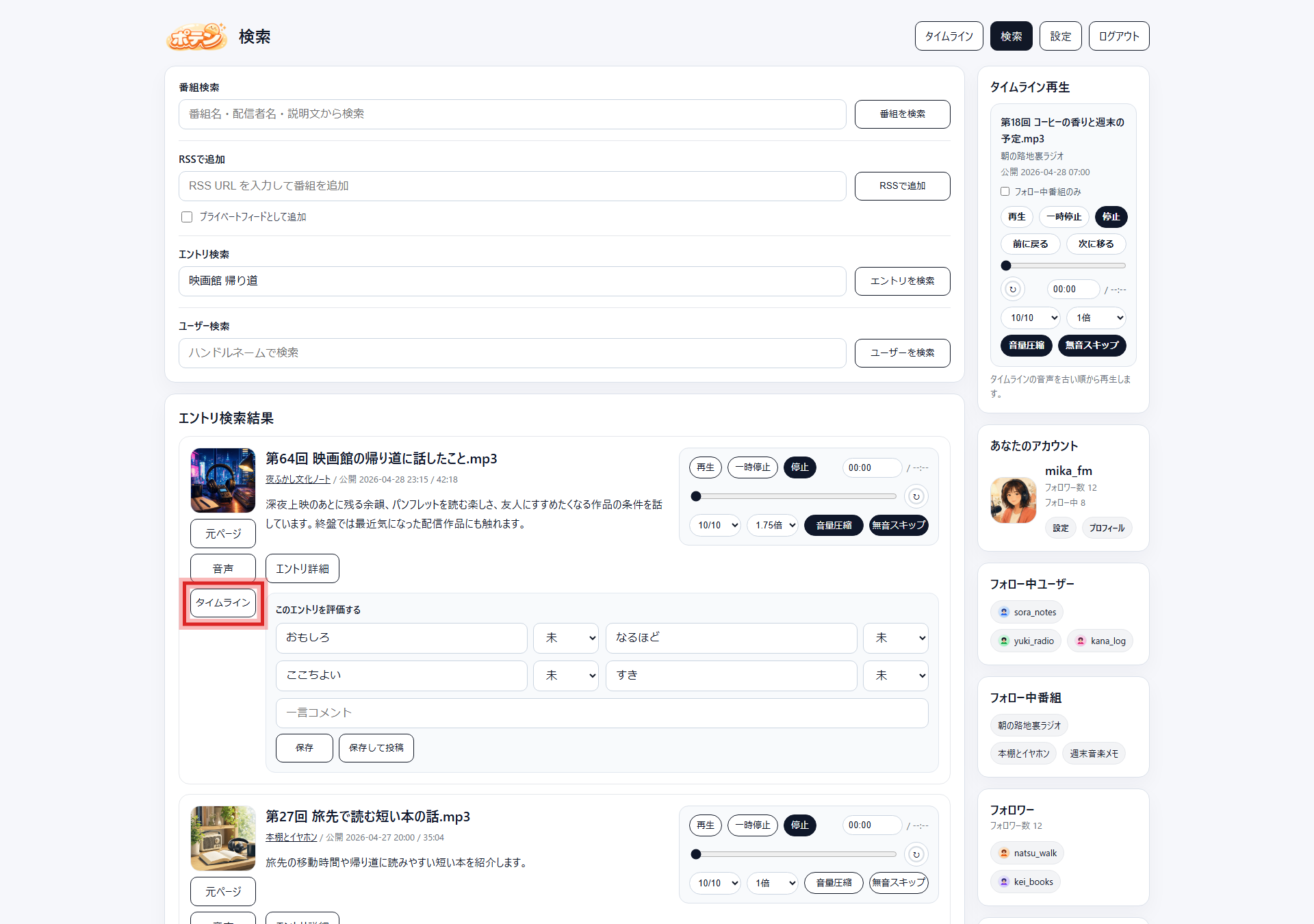Open mika_fm profile avatar
Screen dimensions: 1314x924
point(1013,500)
